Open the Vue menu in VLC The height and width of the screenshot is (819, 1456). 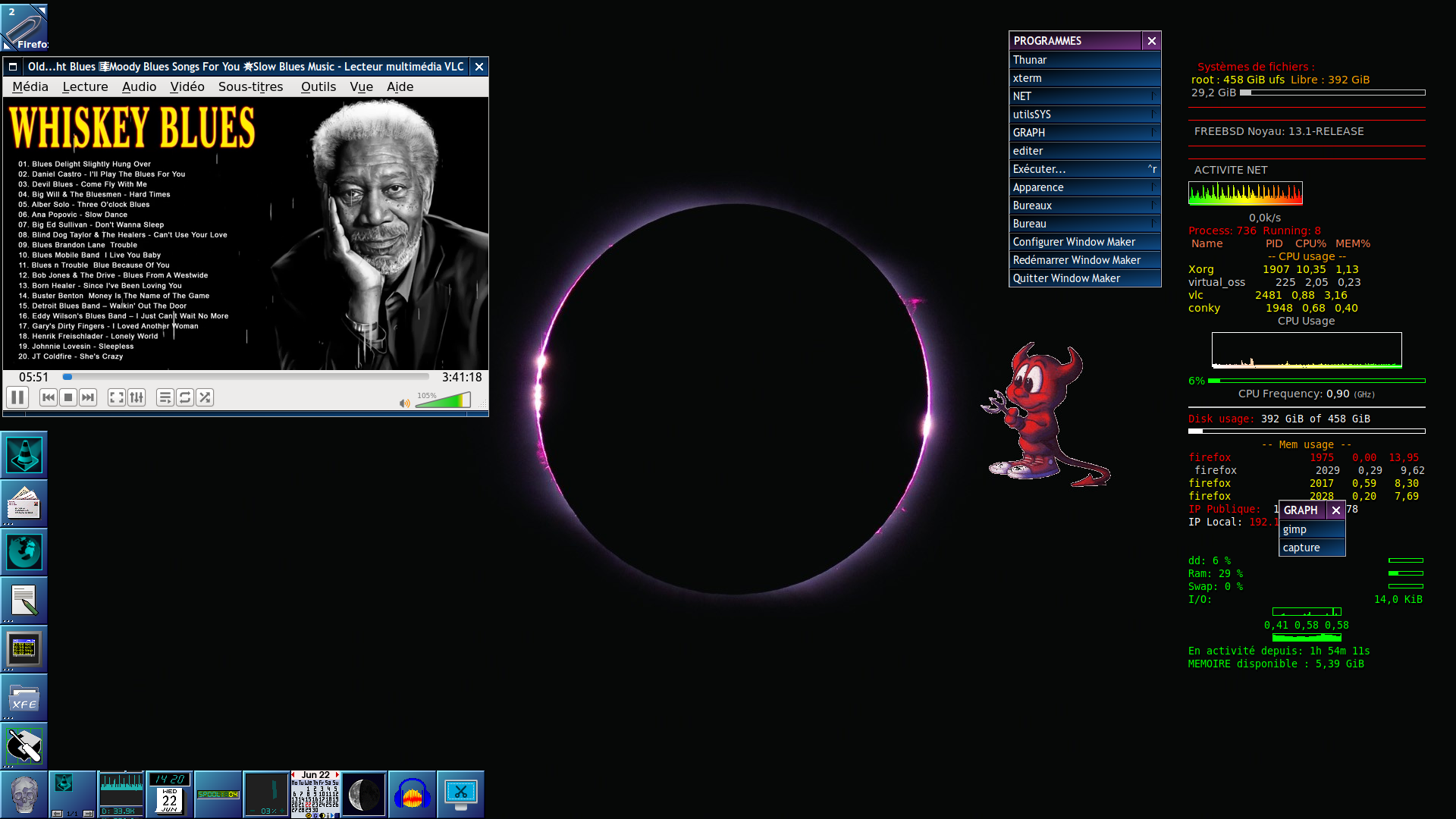(361, 86)
